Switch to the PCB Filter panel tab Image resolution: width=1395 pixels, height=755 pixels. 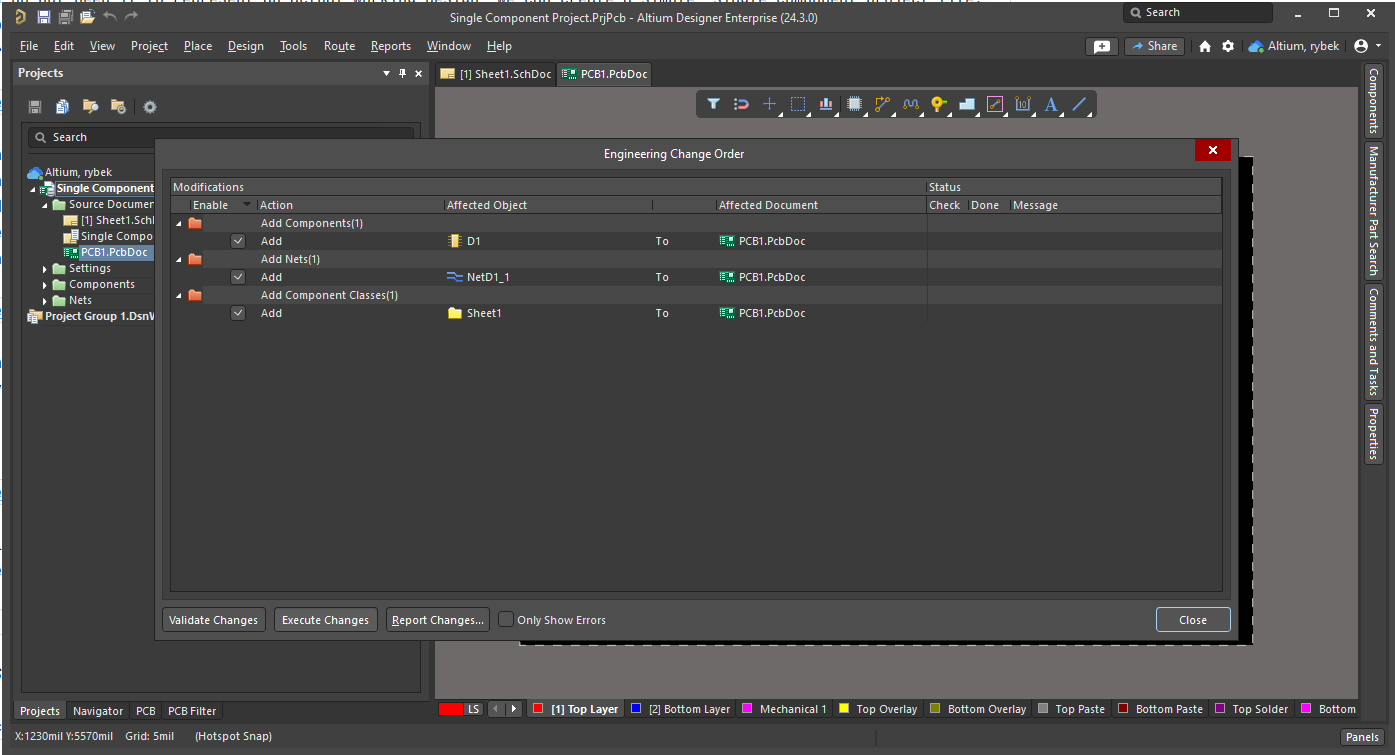point(192,711)
